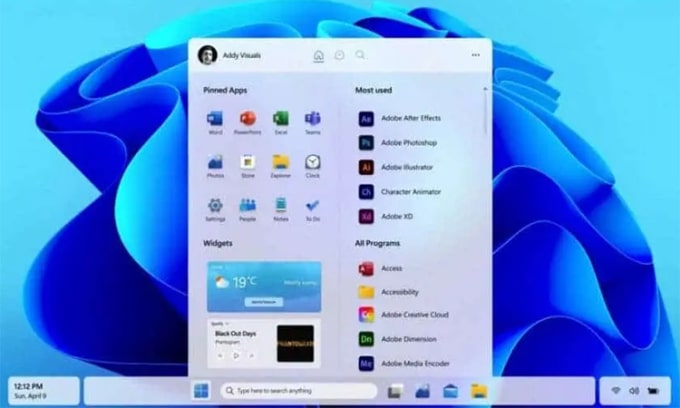Open Adobe Creative Cloud in All Programs
The image size is (680, 408).
pyautogui.click(x=403, y=315)
